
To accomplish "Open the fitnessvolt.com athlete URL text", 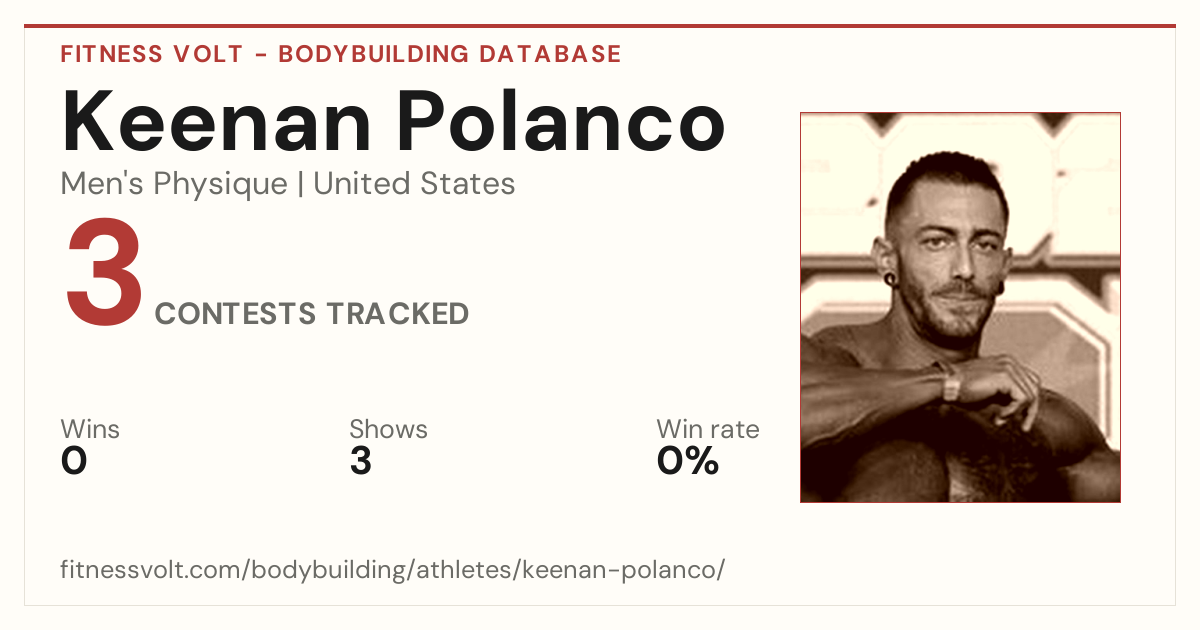I will (x=393, y=570).
